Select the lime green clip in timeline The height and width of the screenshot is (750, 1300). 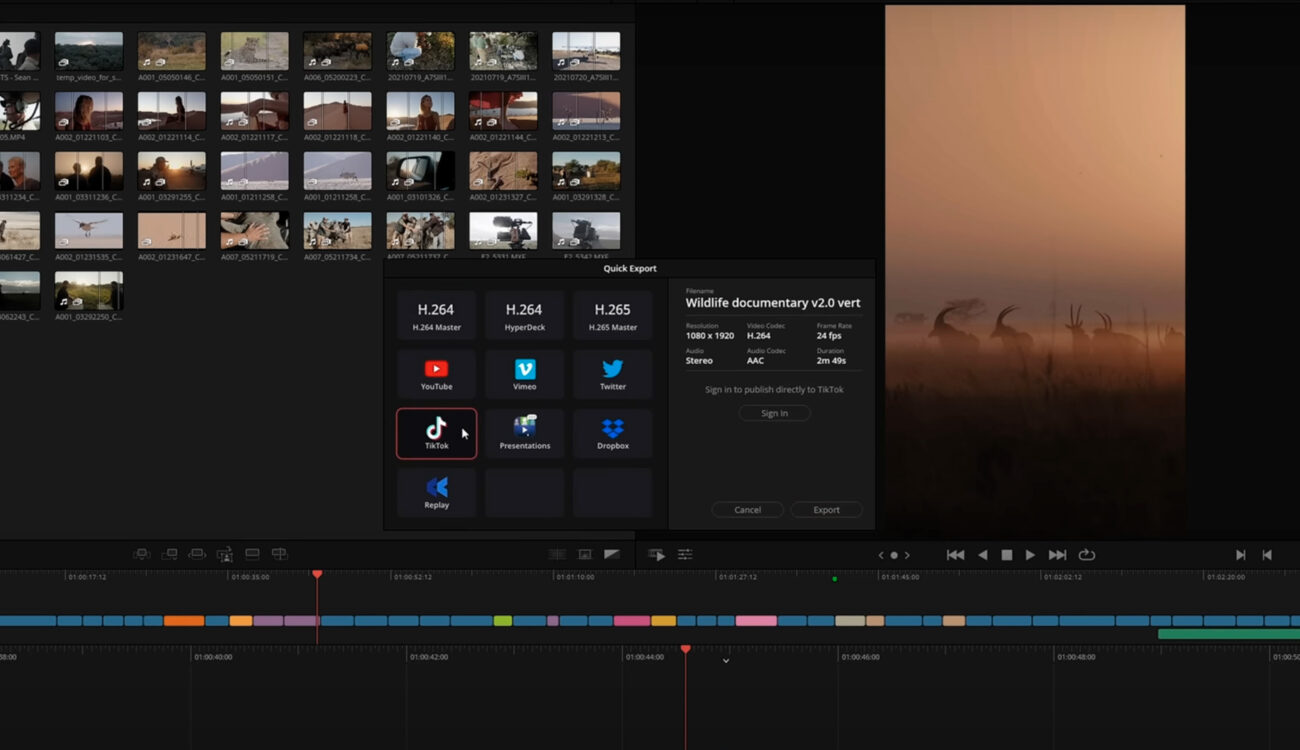pyautogui.click(x=503, y=621)
